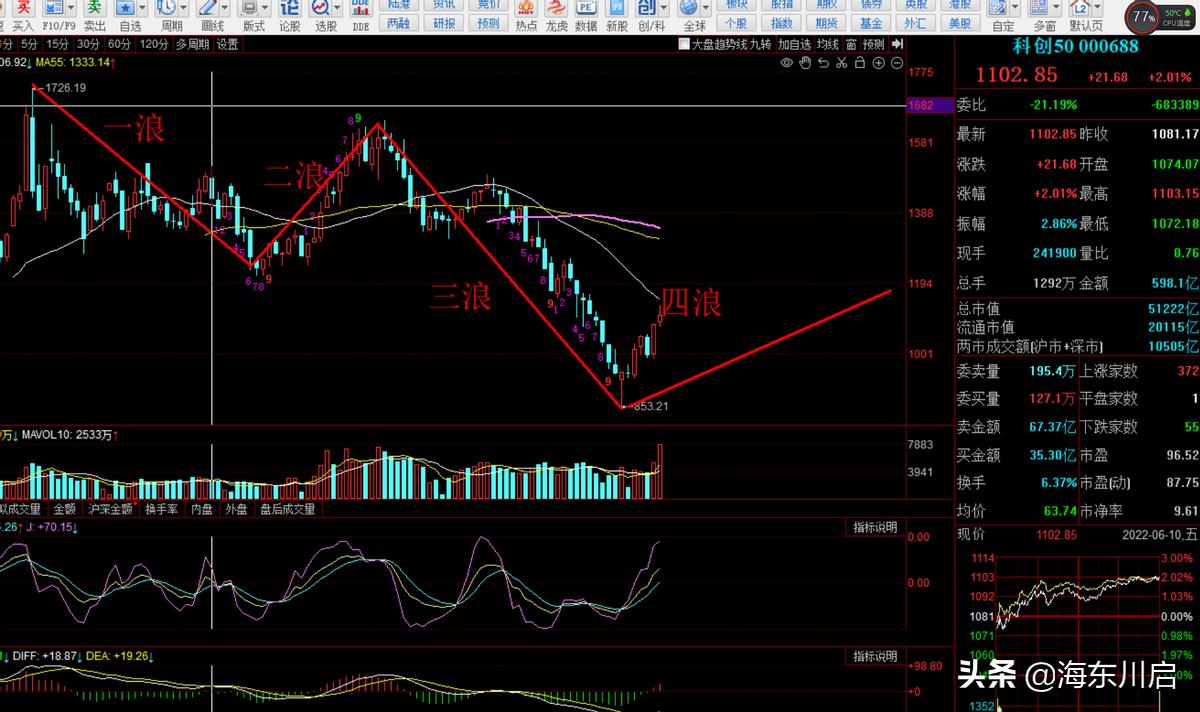Select the 换手率 turnover indicator tab
The width and height of the screenshot is (1200, 712).
coord(162,509)
